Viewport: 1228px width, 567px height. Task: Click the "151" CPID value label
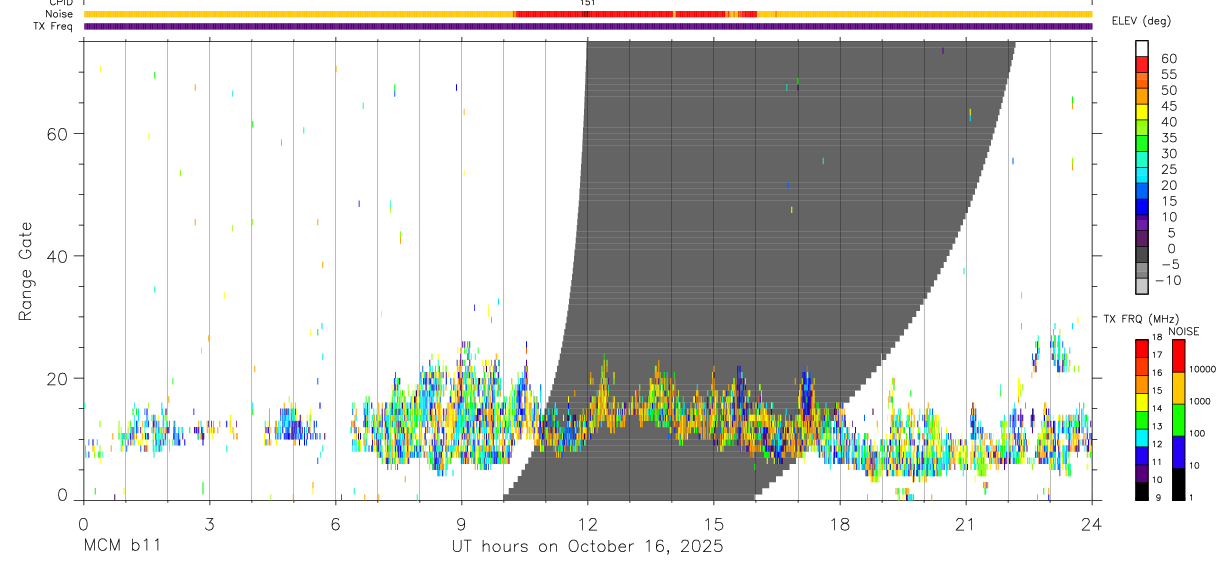(588, 3)
